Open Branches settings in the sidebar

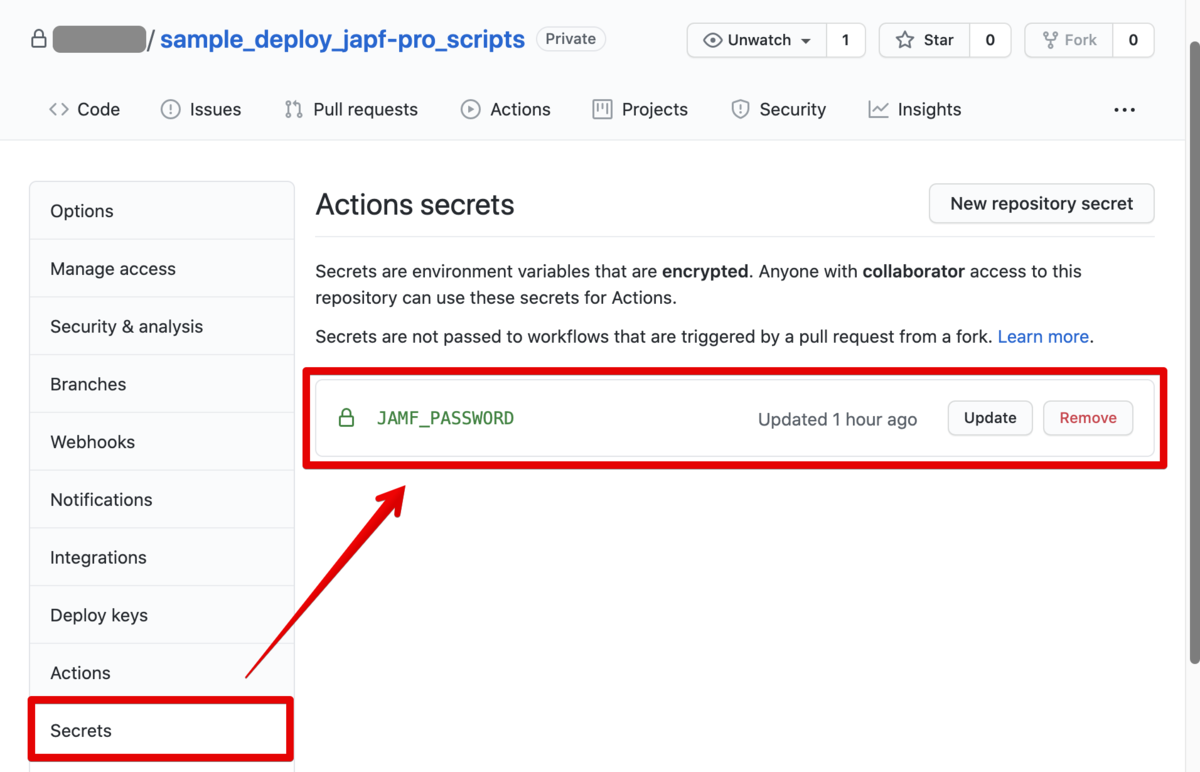click(x=162, y=384)
